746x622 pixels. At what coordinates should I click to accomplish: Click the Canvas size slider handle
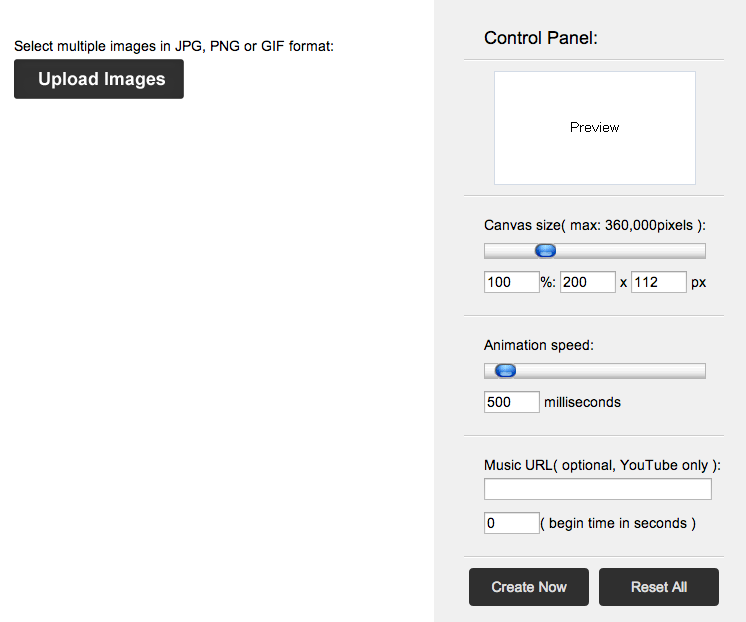coord(545,251)
